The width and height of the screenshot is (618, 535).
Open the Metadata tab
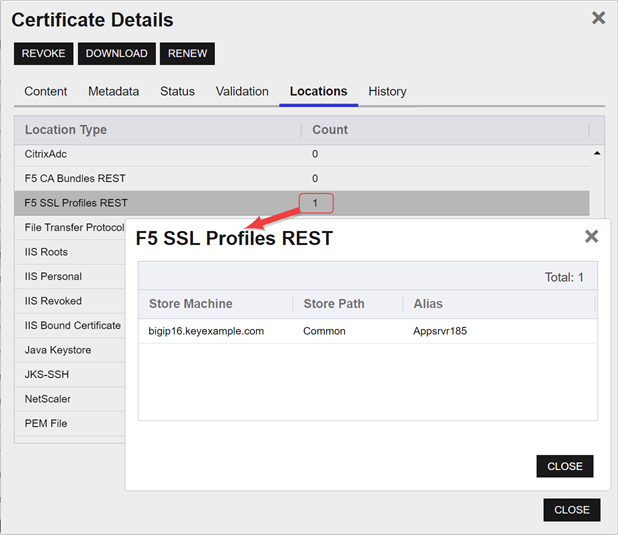(x=113, y=91)
